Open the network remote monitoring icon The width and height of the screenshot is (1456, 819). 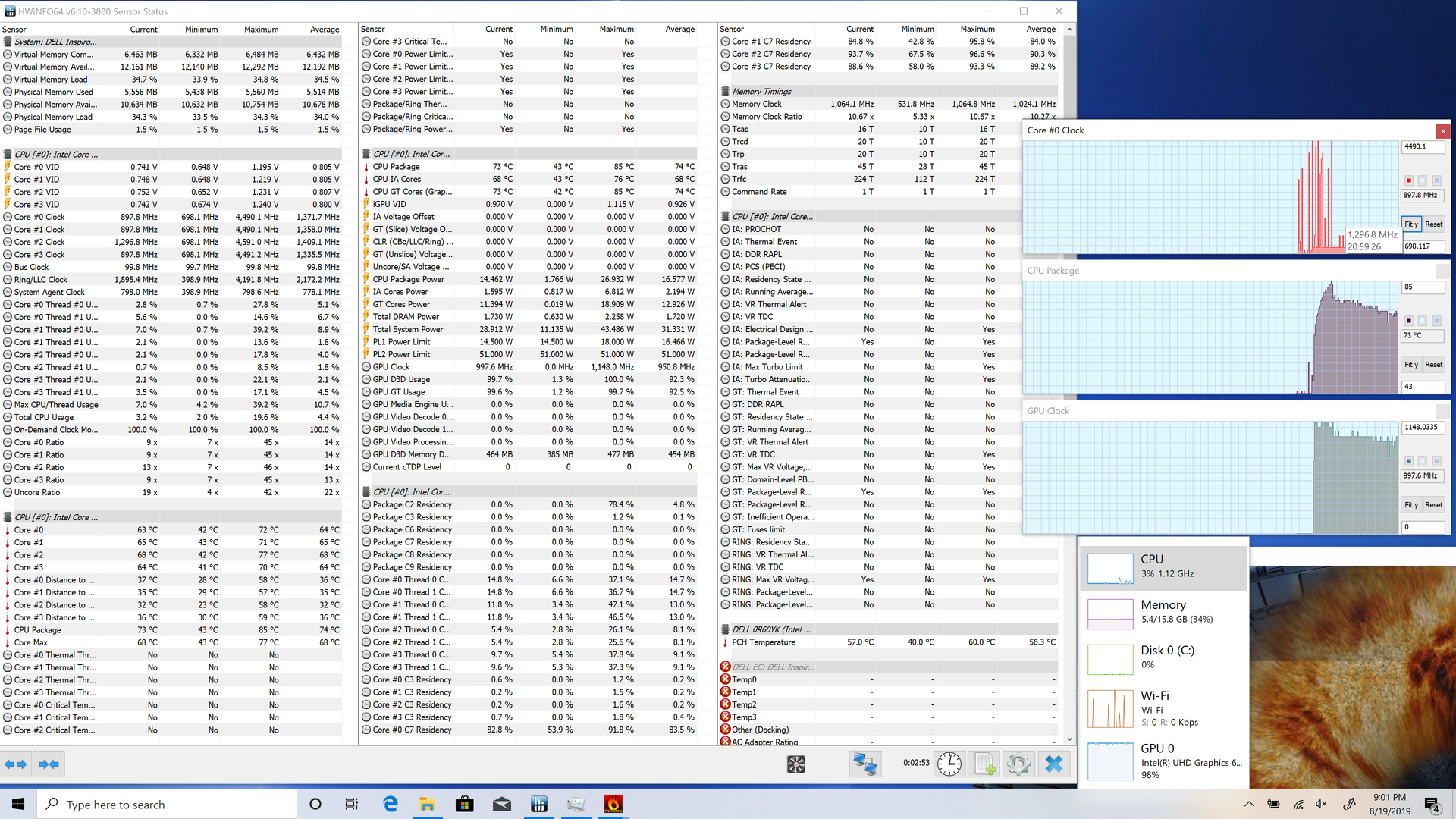[864, 764]
